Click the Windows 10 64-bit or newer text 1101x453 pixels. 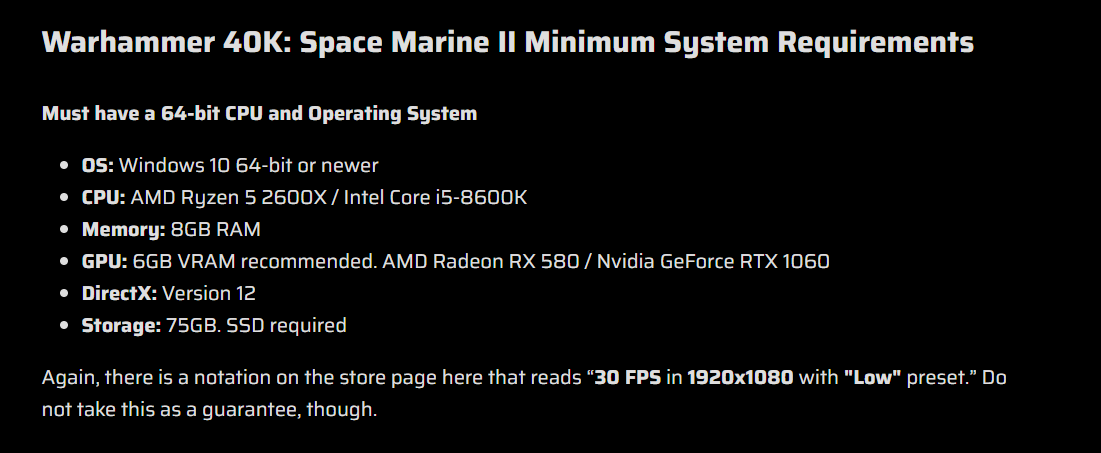pyautogui.click(x=249, y=166)
